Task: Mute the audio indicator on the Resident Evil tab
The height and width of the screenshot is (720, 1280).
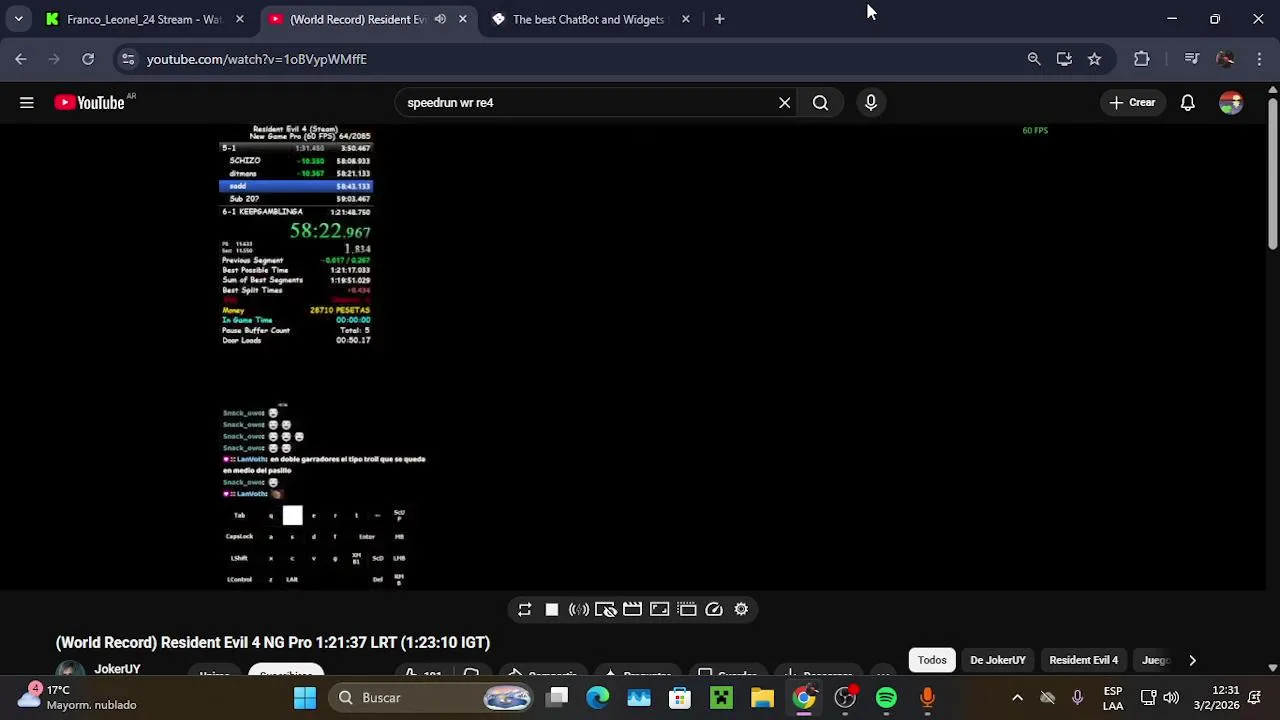Action: click(x=440, y=19)
